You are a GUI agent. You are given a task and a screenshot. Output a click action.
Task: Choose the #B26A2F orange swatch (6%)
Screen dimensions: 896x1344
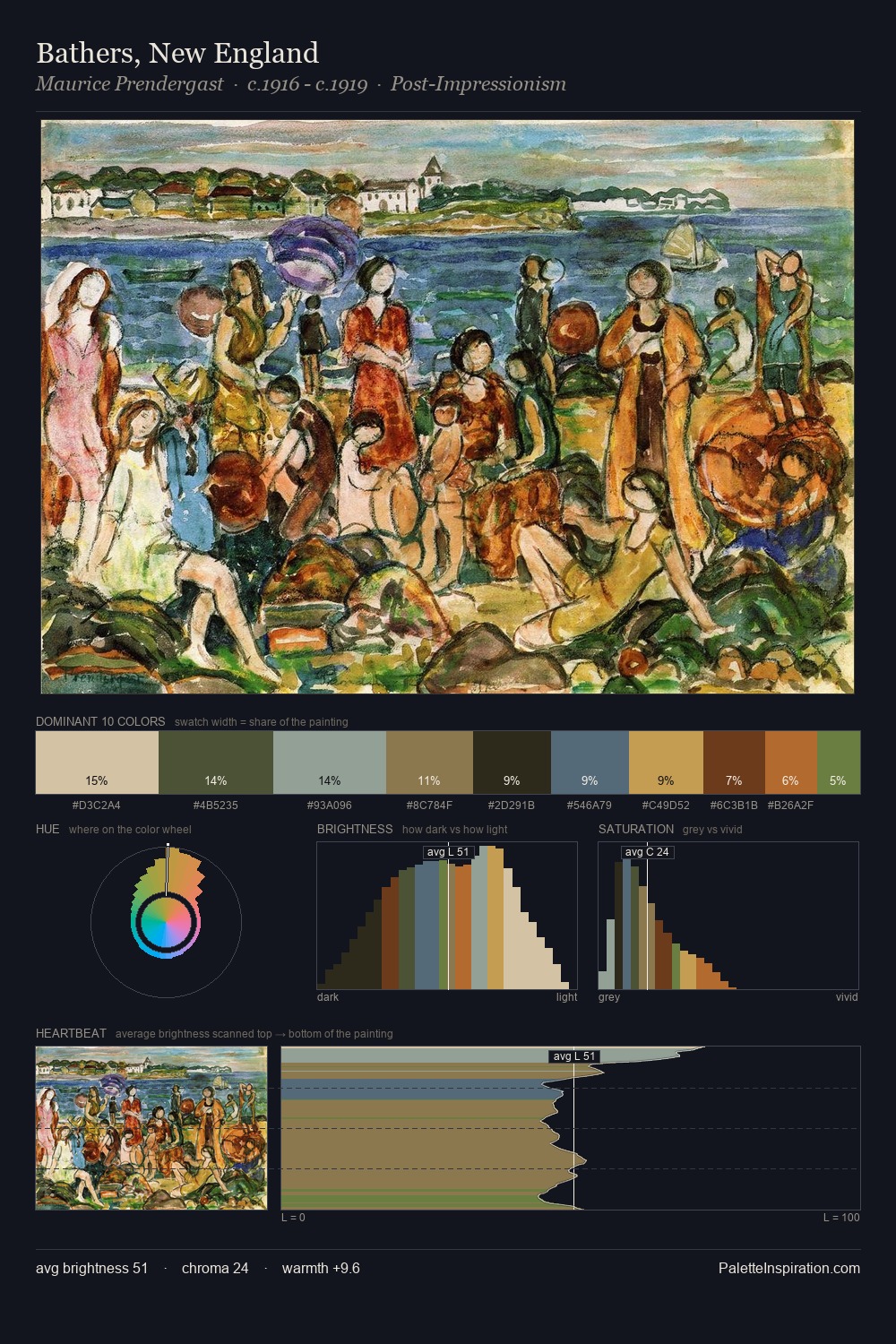(791, 762)
